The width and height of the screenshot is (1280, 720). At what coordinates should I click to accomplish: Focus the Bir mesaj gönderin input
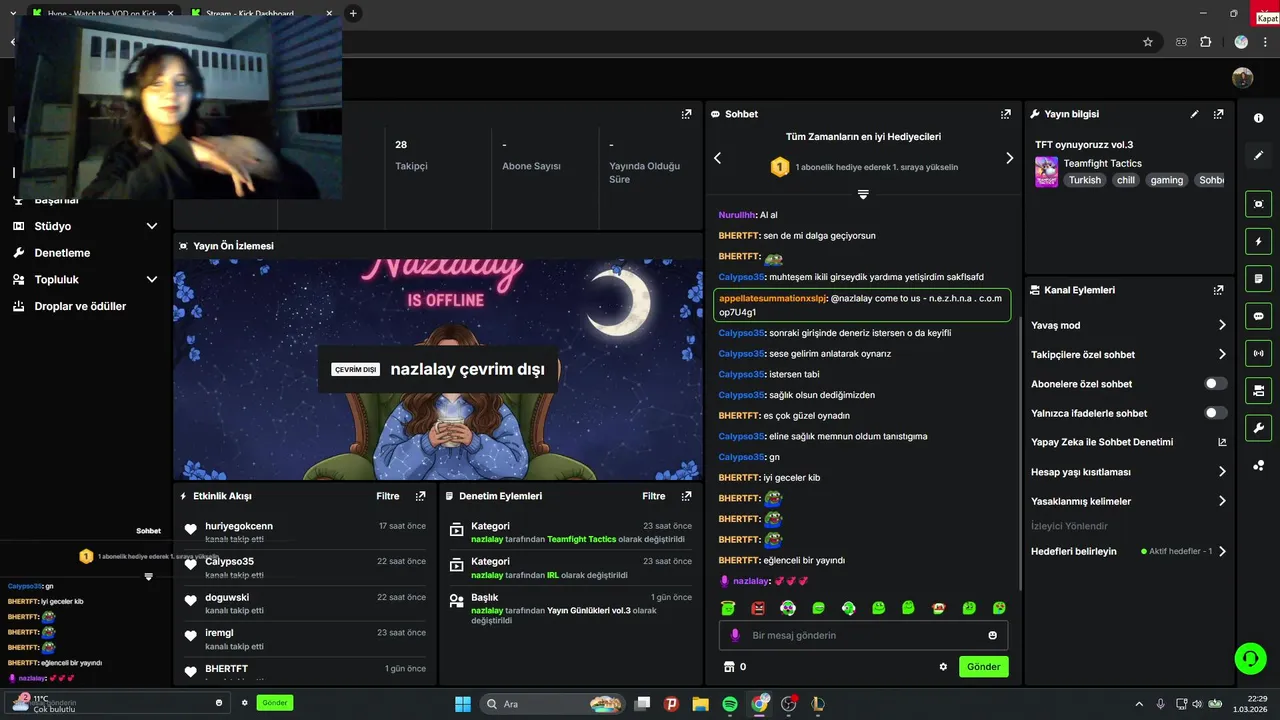pyautogui.click(x=863, y=635)
